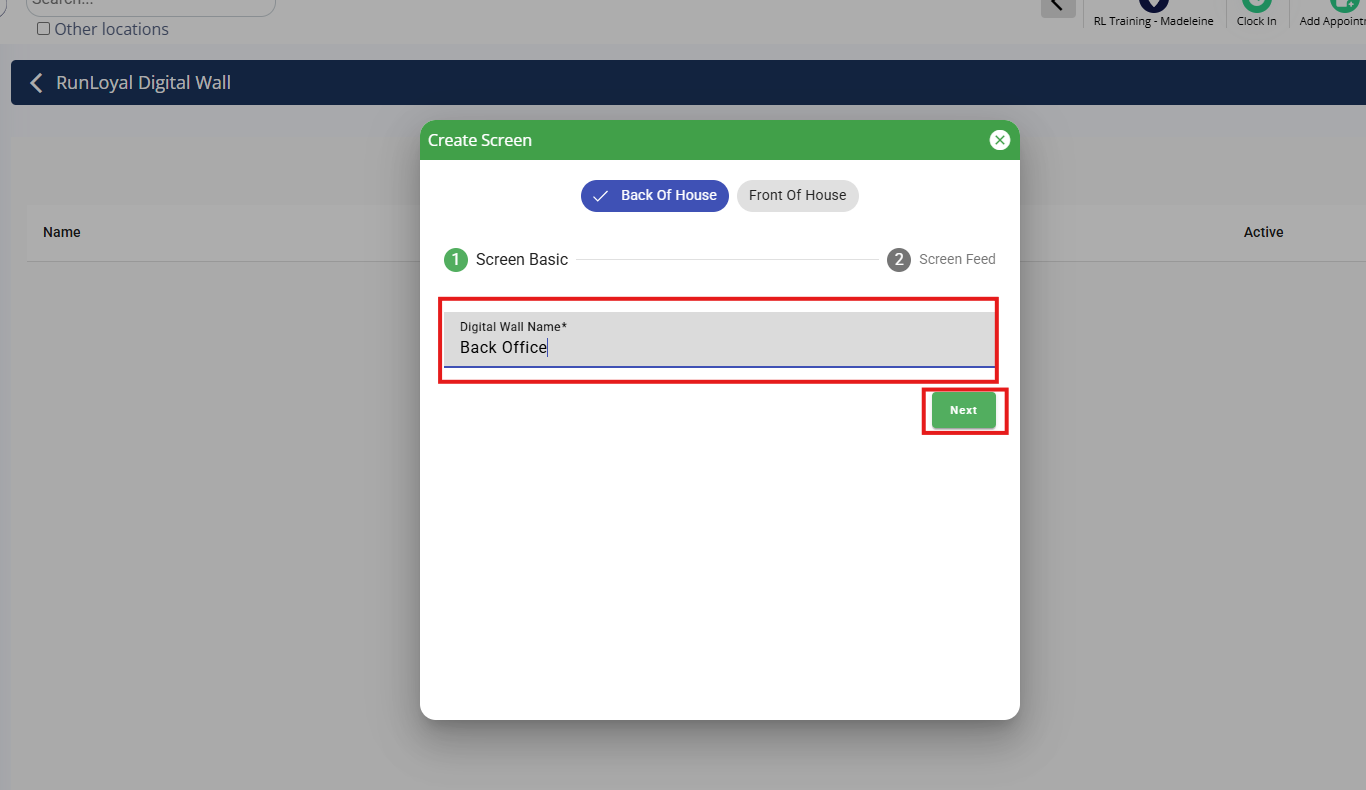Enable the Other locations checkbox
The height and width of the screenshot is (790, 1366).
pos(43,29)
